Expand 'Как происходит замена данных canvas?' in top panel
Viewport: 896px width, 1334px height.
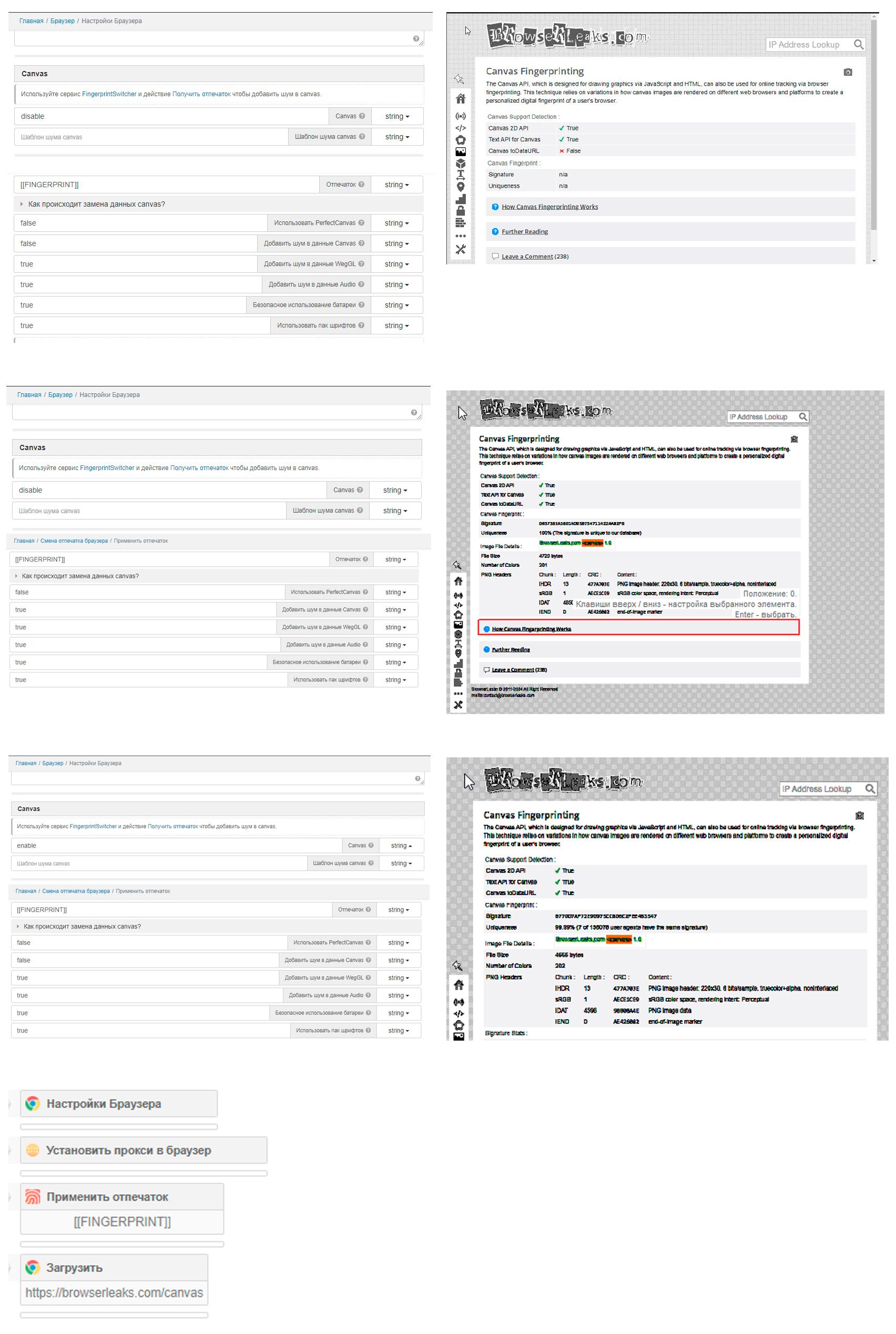(x=96, y=204)
